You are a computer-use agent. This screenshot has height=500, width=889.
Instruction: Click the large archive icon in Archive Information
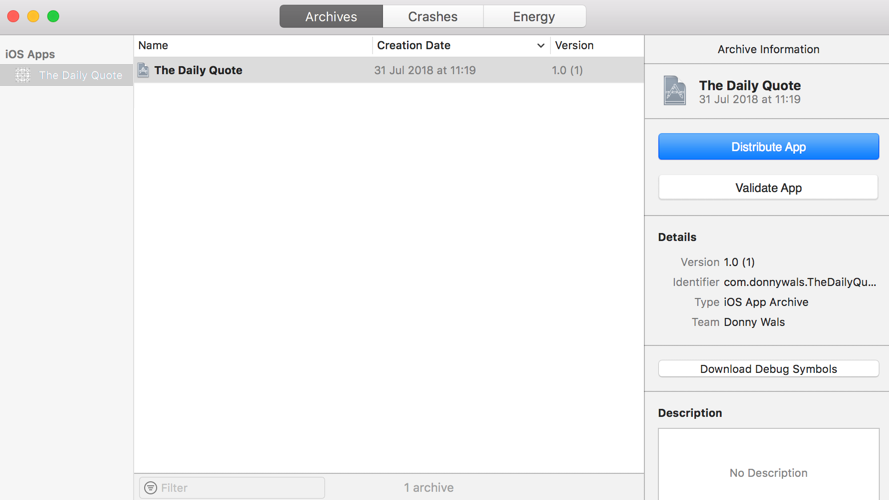pyautogui.click(x=675, y=91)
